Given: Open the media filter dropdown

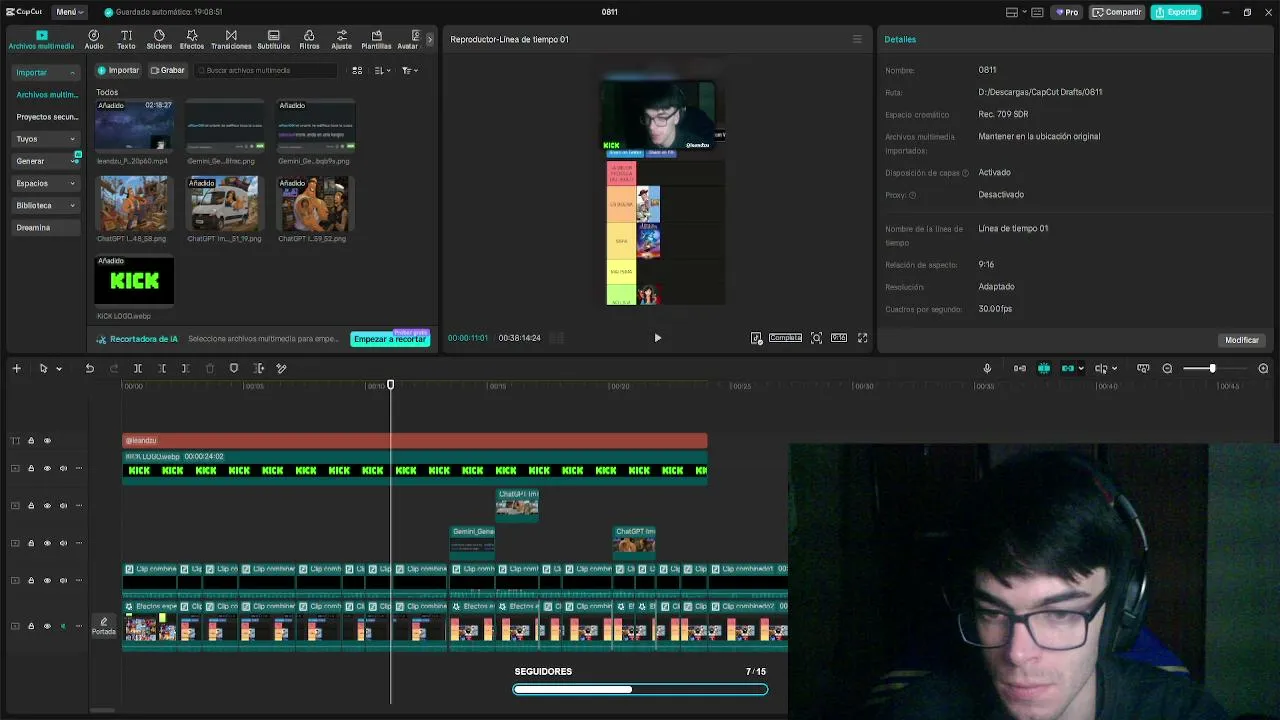Looking at the screenshot, I should (409, 71).
